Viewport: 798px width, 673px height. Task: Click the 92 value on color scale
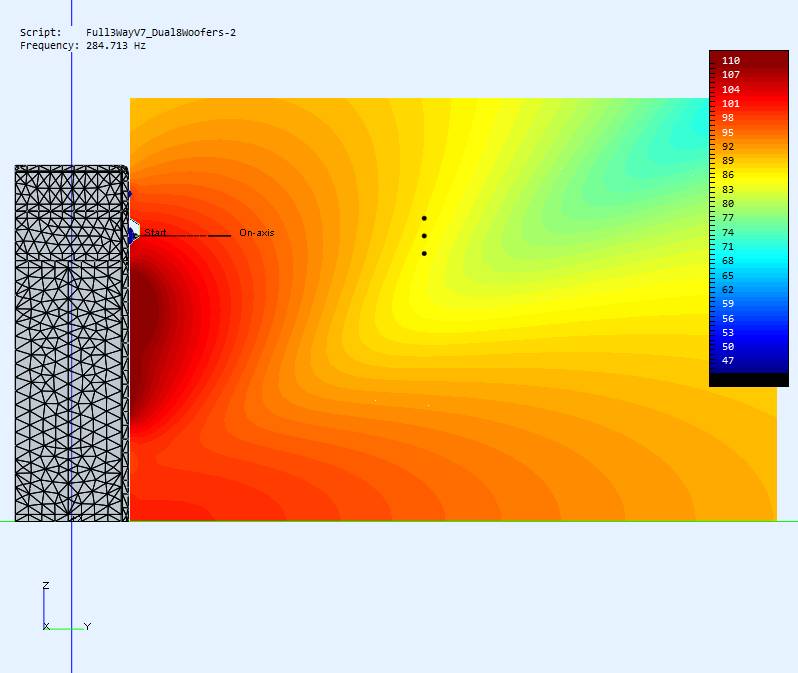[728, 147]
